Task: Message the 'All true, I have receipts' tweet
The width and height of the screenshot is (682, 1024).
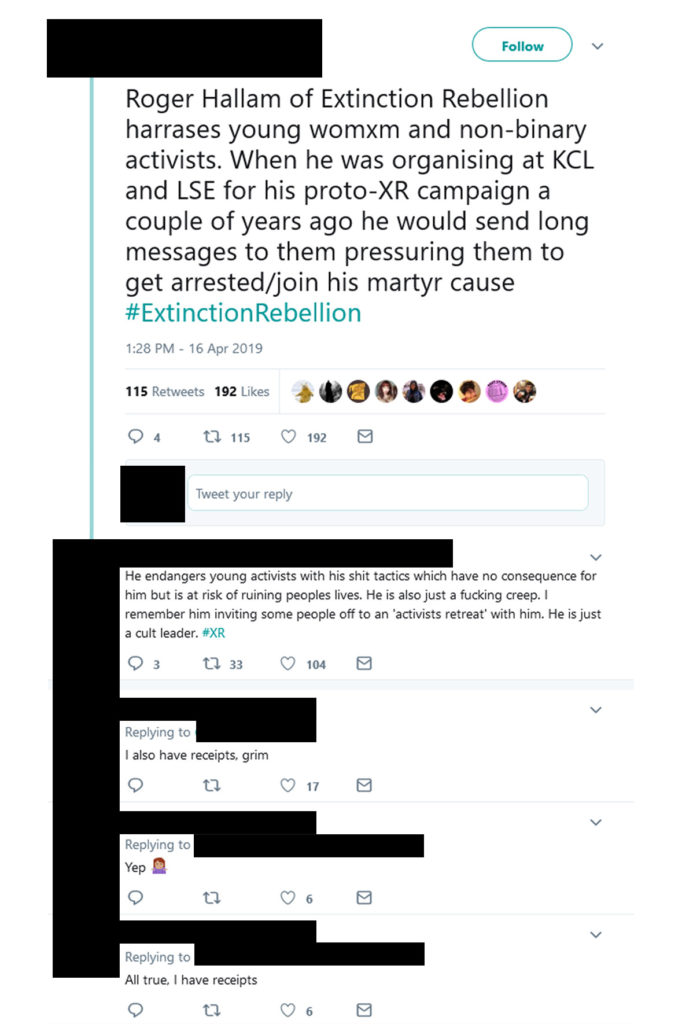Action: coord(365,1010)
